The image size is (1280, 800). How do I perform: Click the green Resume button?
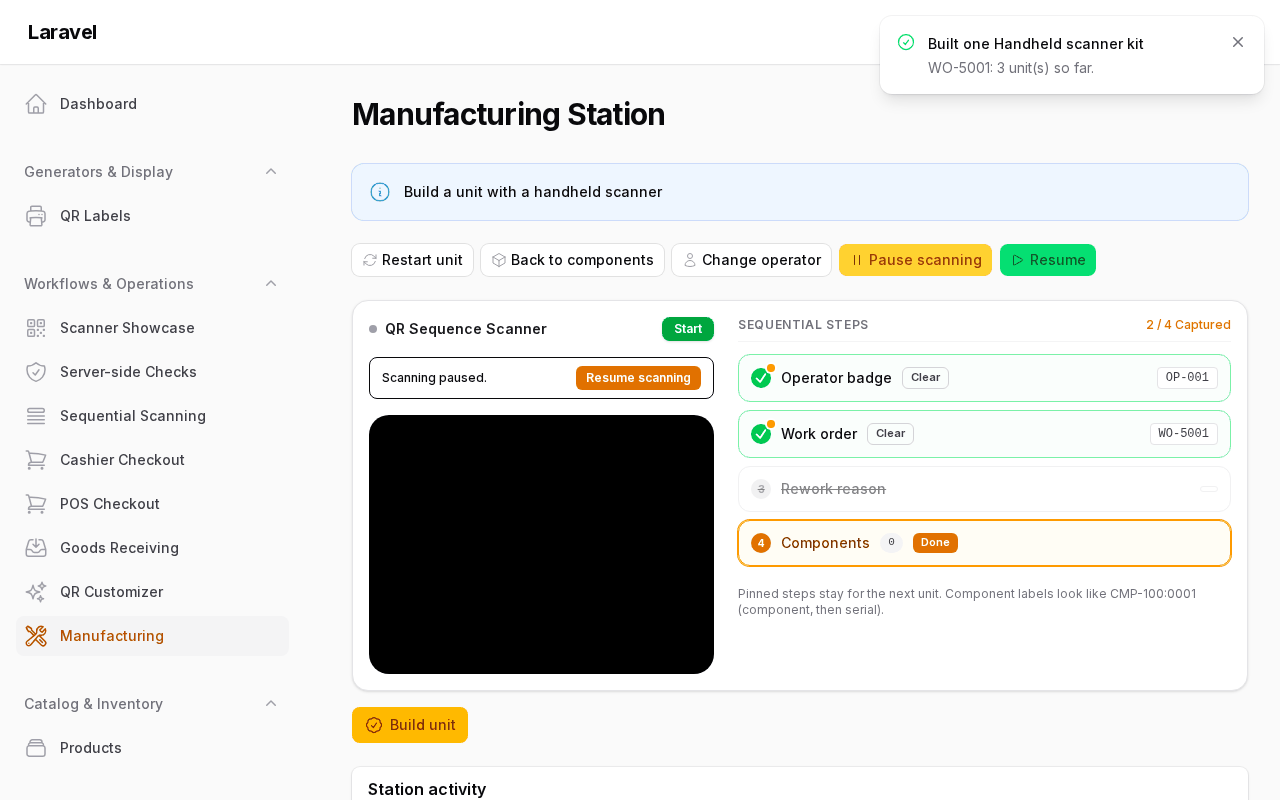(1048, 260)
